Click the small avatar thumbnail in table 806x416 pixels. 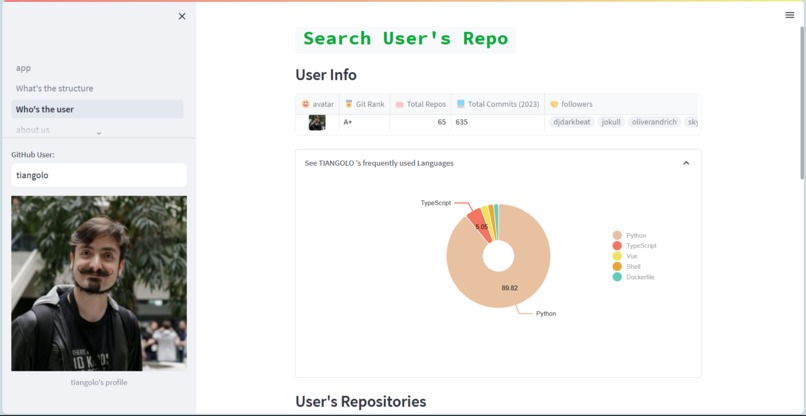(317, 122)
